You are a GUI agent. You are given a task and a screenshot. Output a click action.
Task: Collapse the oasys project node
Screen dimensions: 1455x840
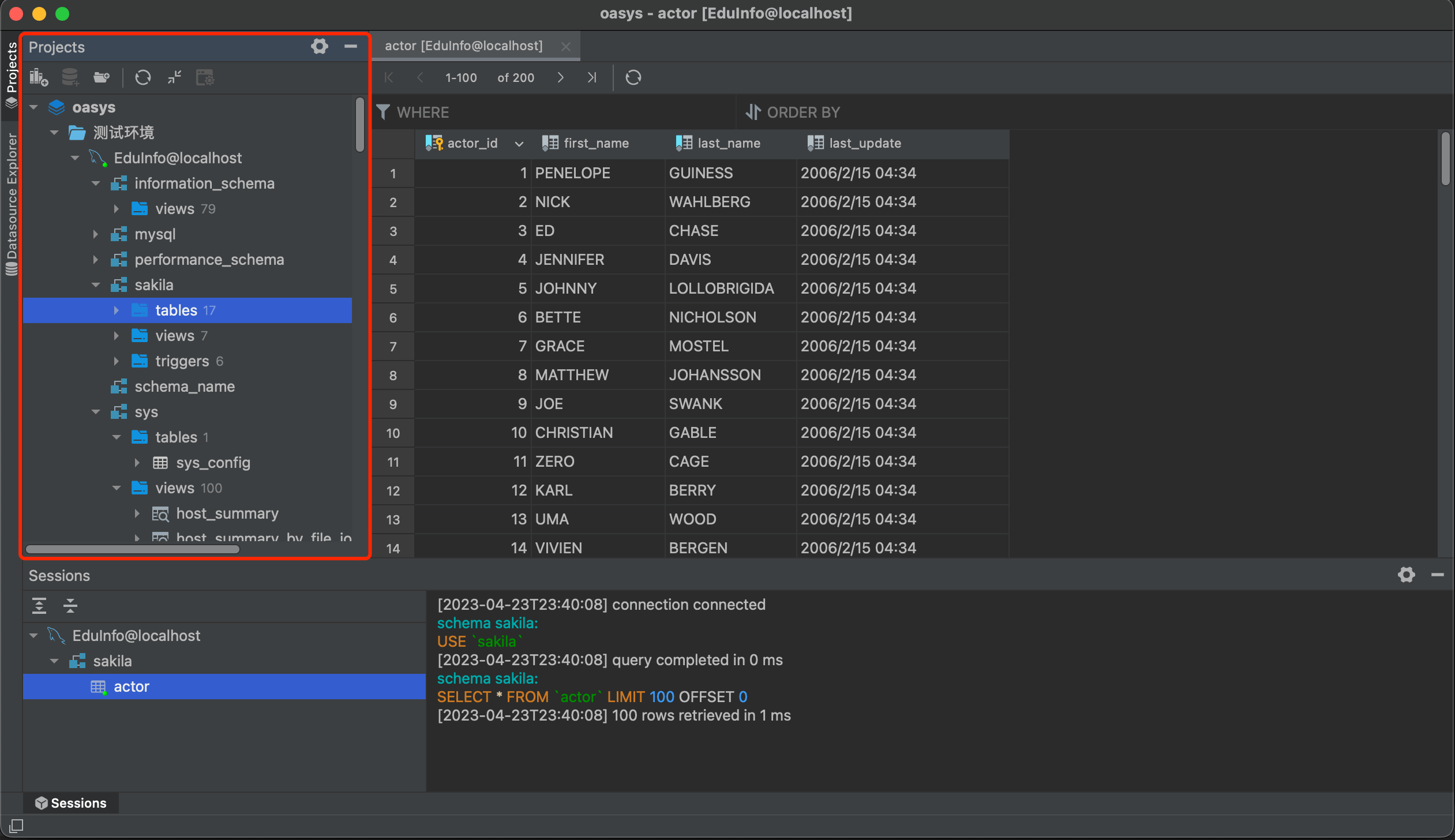click(x=33, y=107)
